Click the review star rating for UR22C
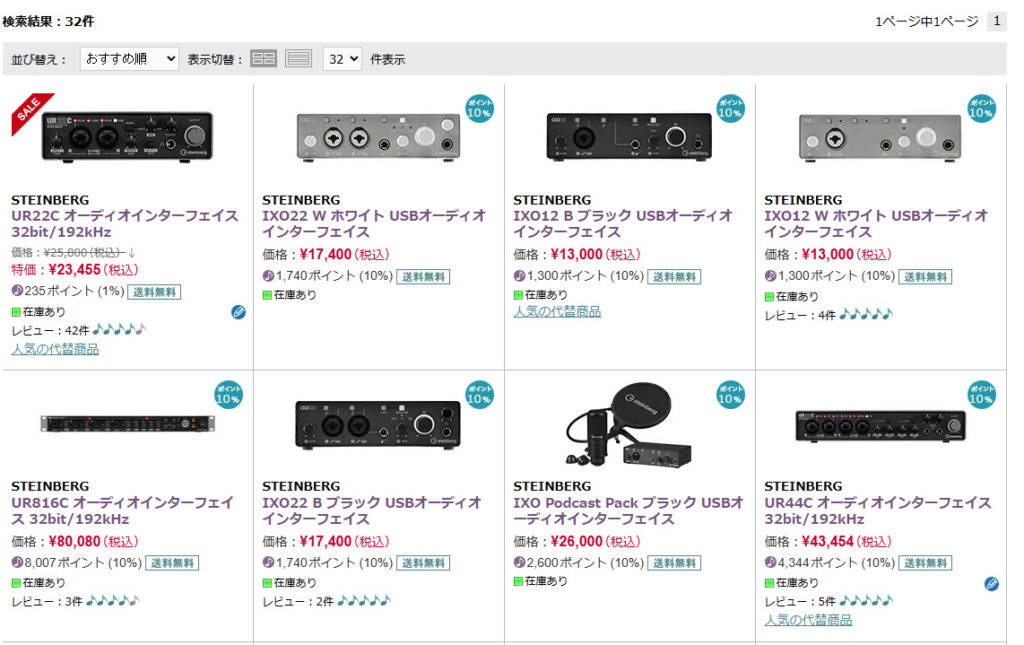 tap(119, 329)
